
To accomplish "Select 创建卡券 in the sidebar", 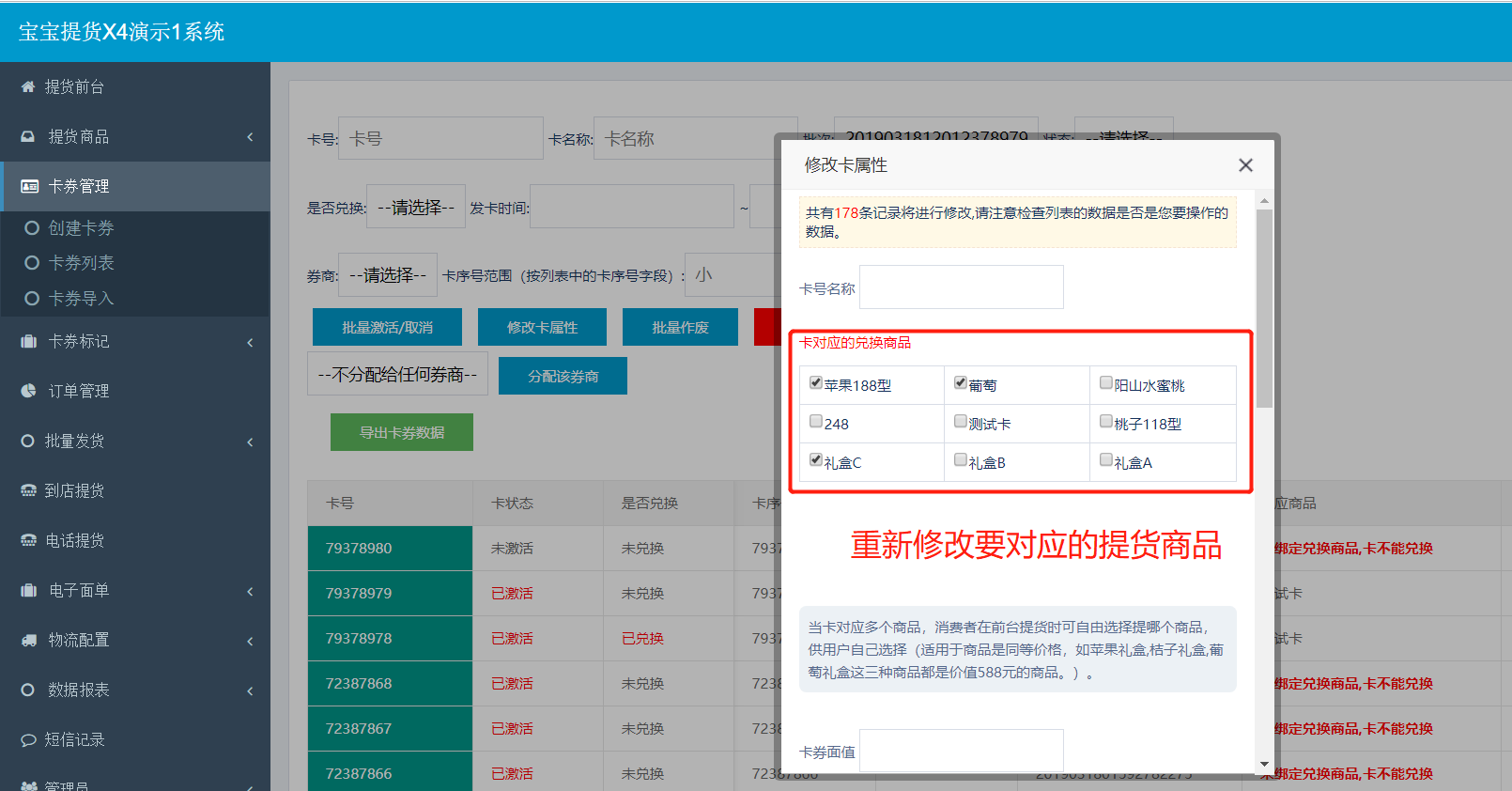I will click(x=81, y=228).
